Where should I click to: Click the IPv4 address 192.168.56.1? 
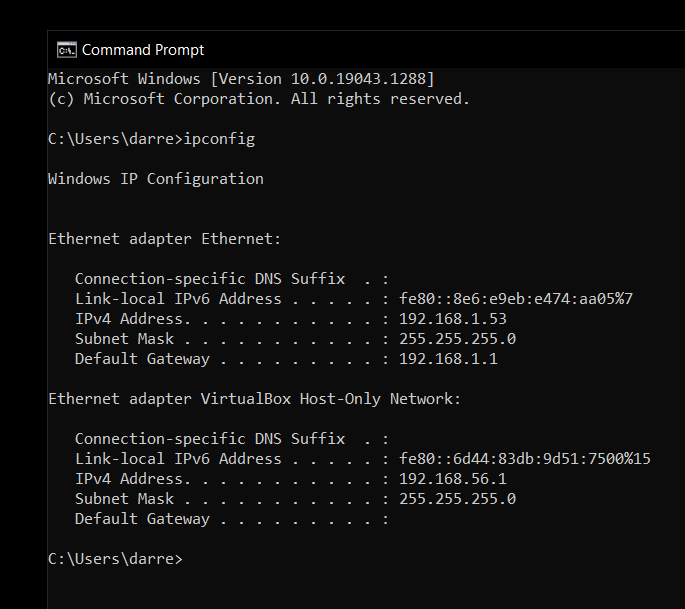tap(453, 479)
